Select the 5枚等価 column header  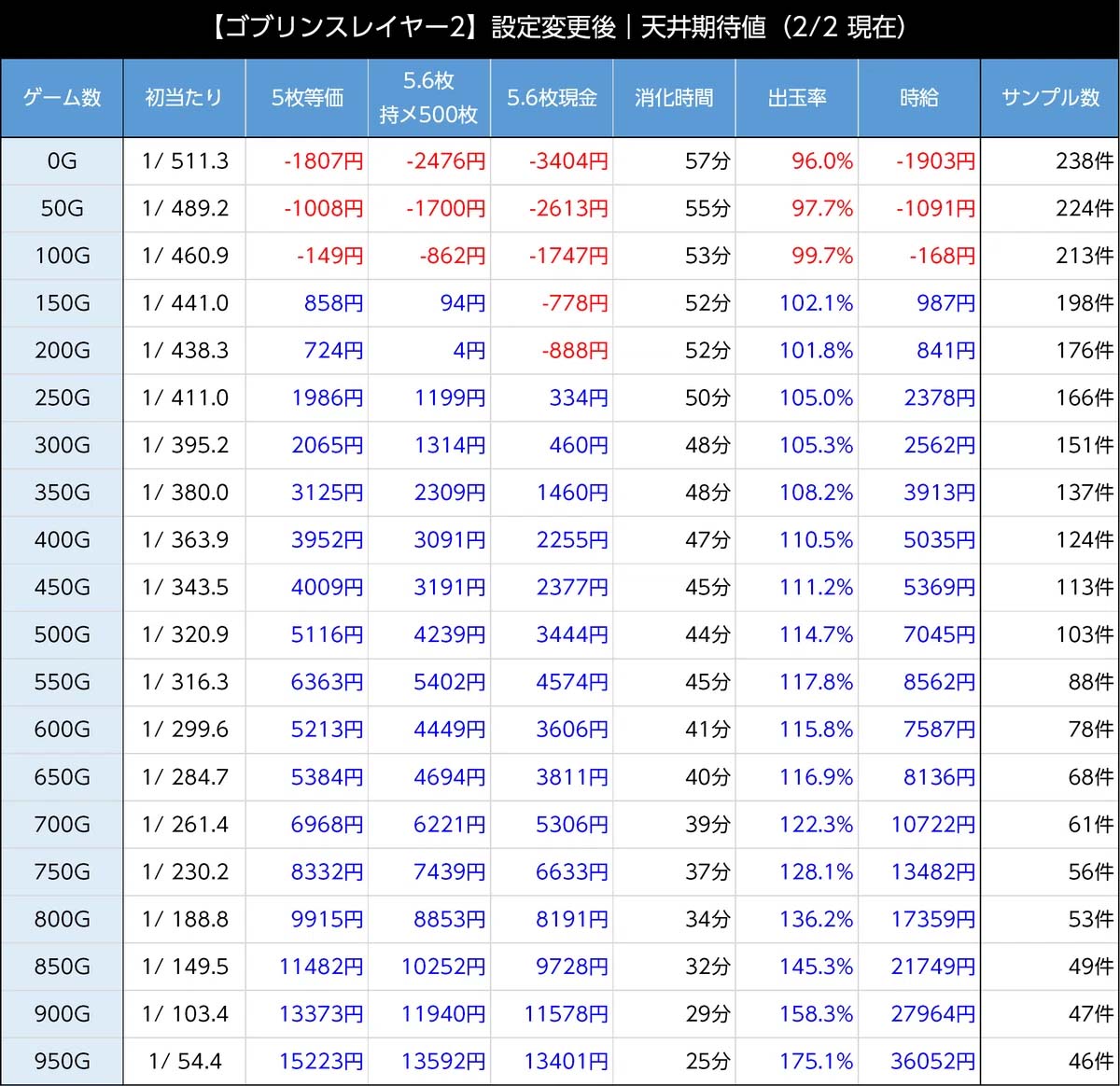coord(307,98)
